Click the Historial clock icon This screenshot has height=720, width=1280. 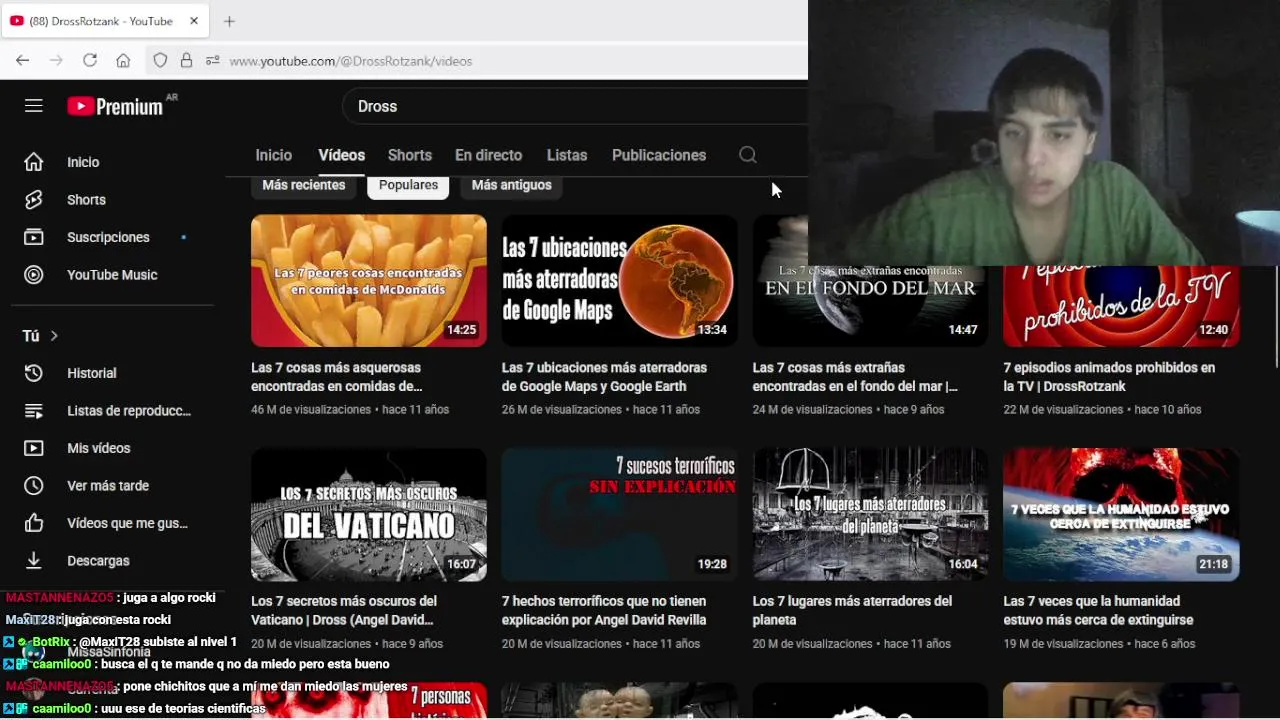tap(34, 373)
